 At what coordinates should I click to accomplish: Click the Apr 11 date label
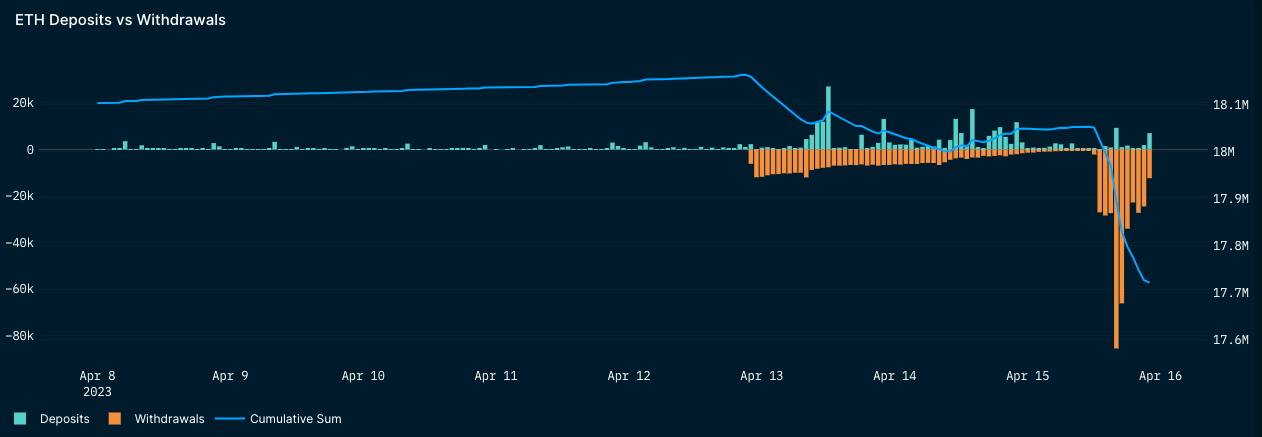coord(496,376)
